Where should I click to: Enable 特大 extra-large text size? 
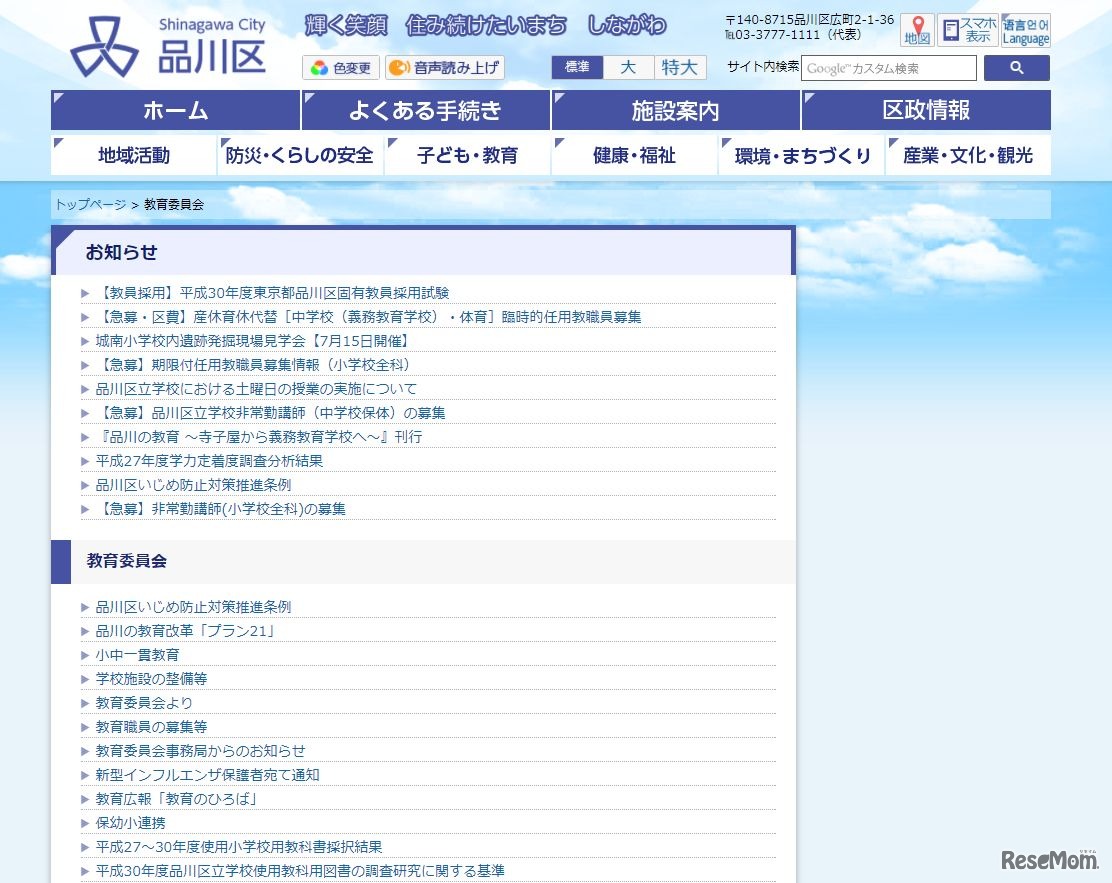[680, 67]
